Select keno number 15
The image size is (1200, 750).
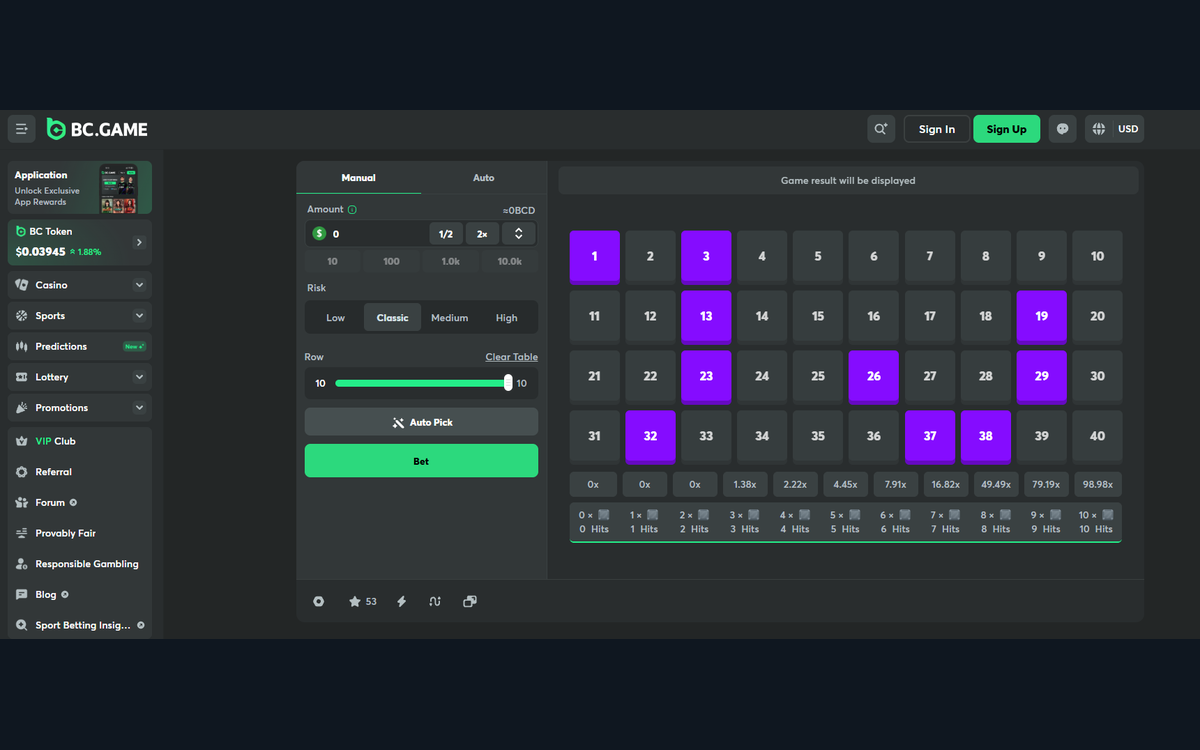pyautogui.click(x=818, y=316)
